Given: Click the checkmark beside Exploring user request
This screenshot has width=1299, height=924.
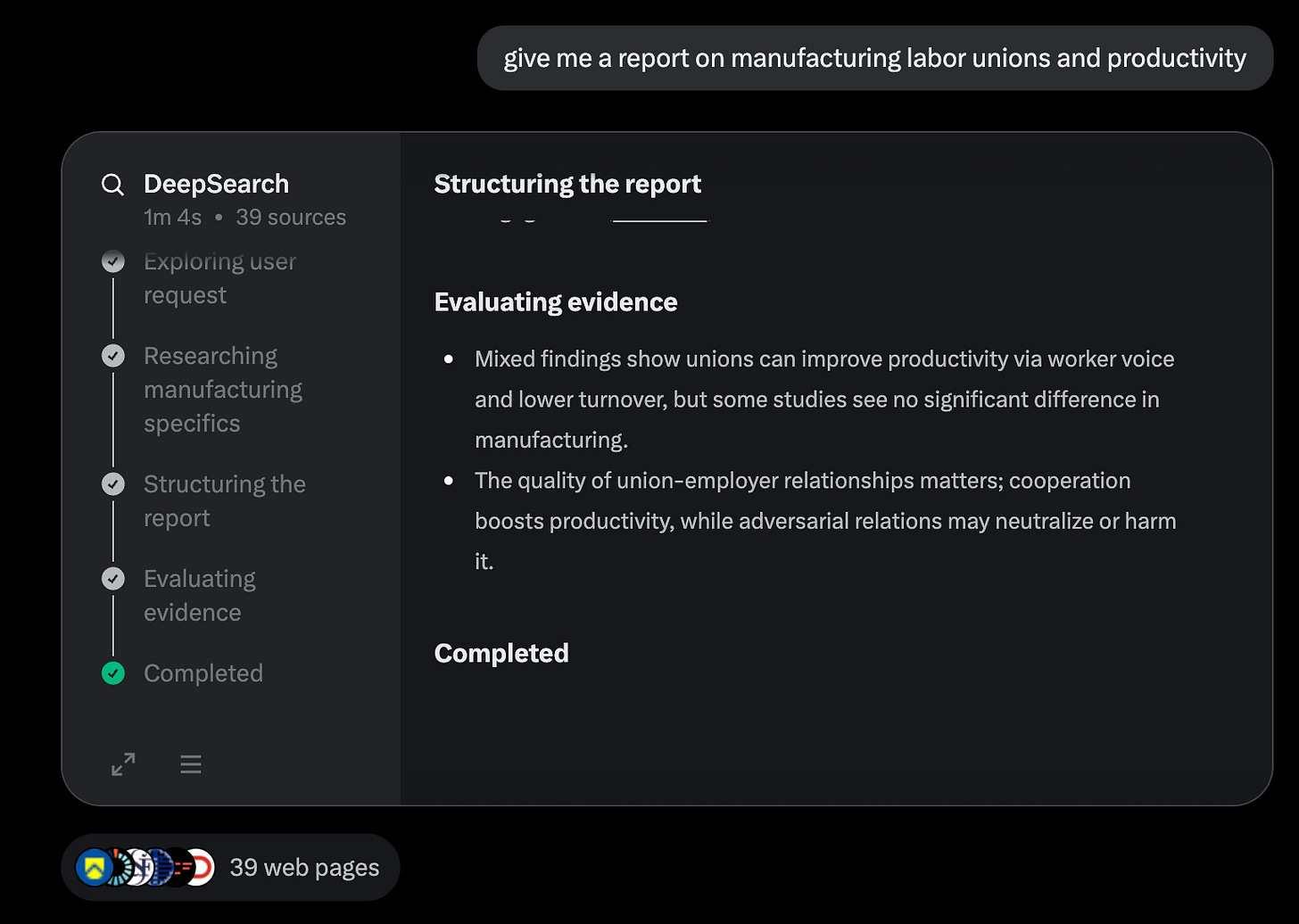Looking at the screenshot, I should [113, 261].
